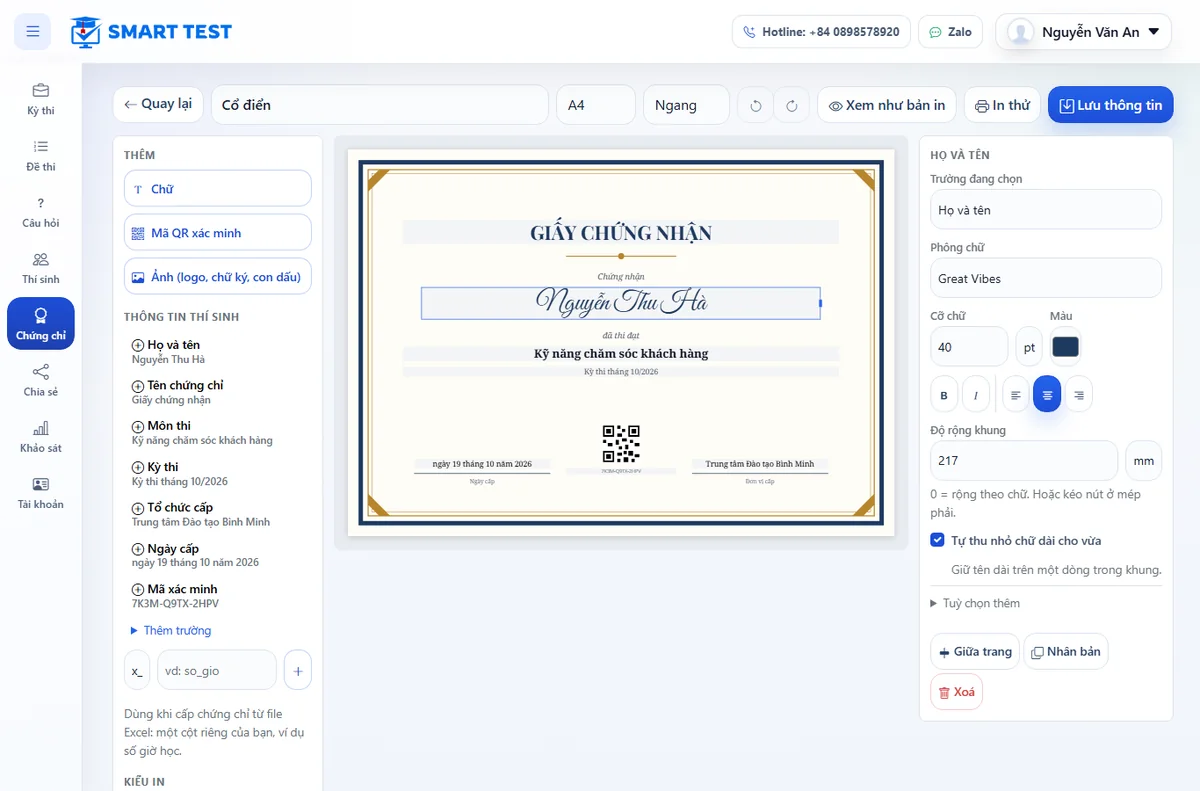Align text right
The width and height of the screenshot is (1200, 791).
coord(1078,395)
